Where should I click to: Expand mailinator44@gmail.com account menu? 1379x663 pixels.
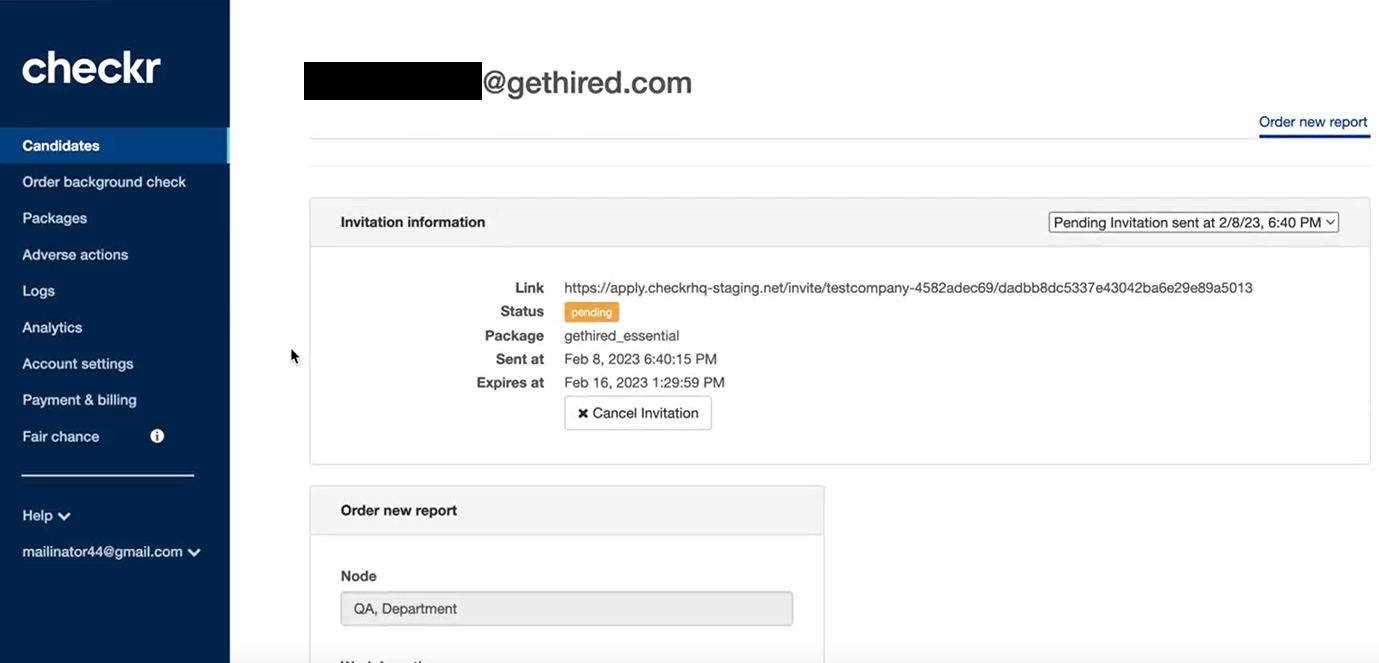[x=111, y=552]
